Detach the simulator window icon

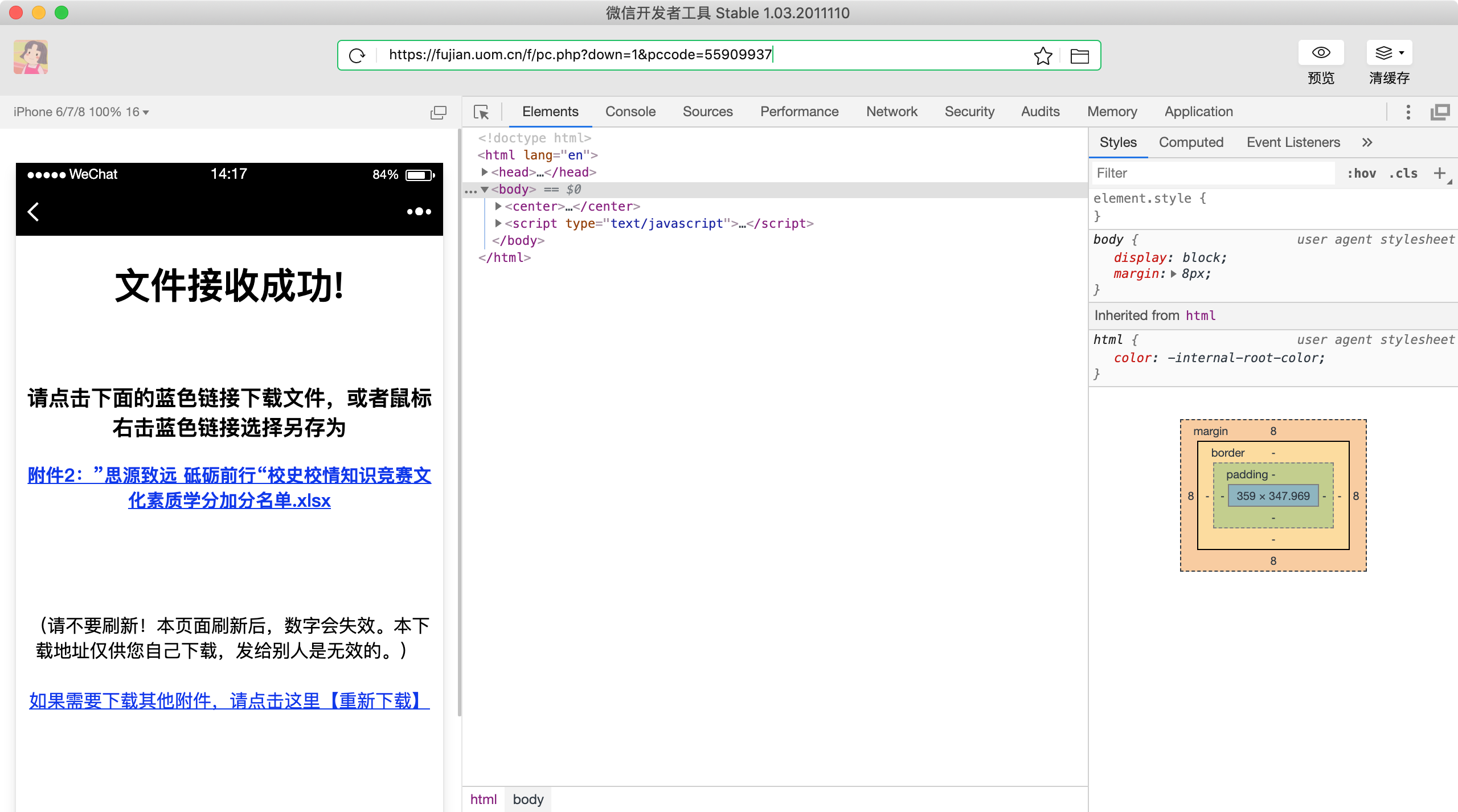coord(438,112)
